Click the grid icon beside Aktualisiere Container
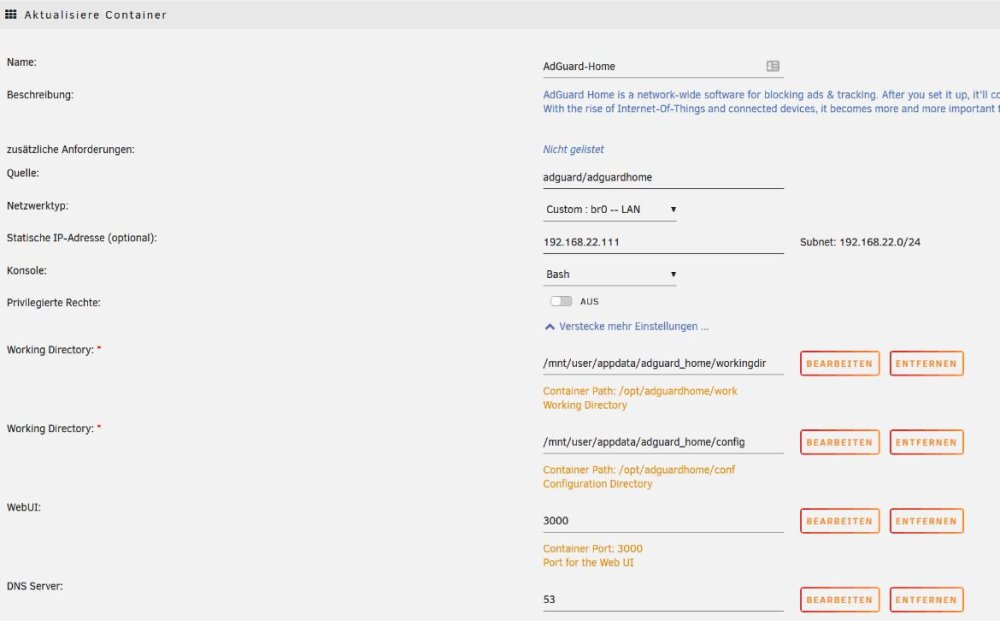Viewport: 1000px width, 621px height. [x=11, y=14]
